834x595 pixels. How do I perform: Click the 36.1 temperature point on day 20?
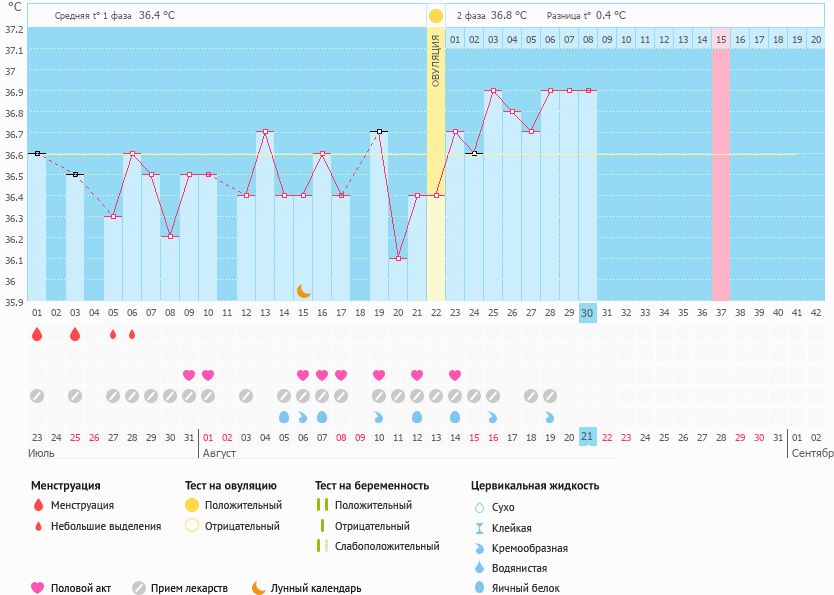[x=399, y=259]
